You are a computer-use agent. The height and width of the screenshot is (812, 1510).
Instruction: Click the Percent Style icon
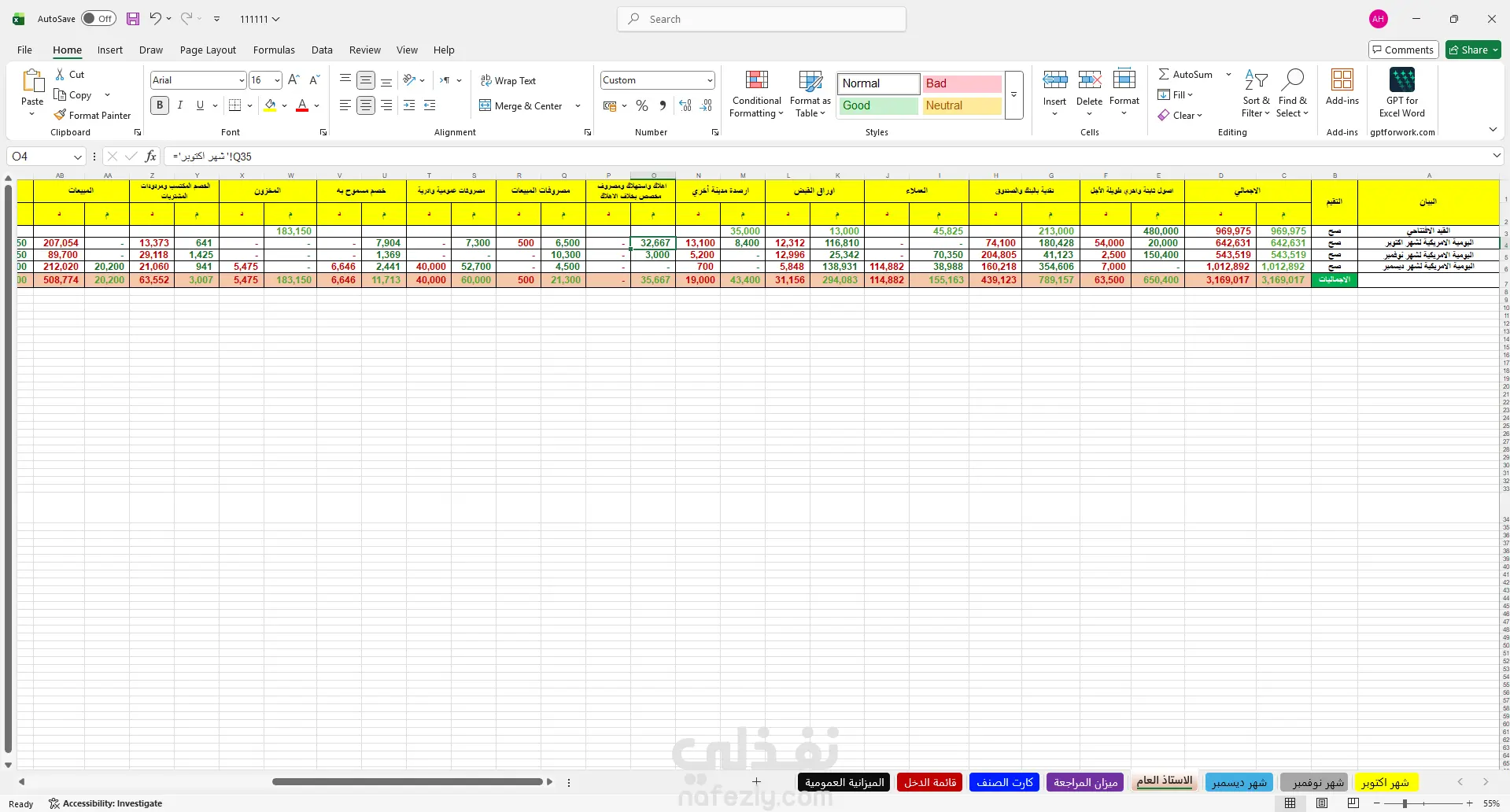(642, 105)
